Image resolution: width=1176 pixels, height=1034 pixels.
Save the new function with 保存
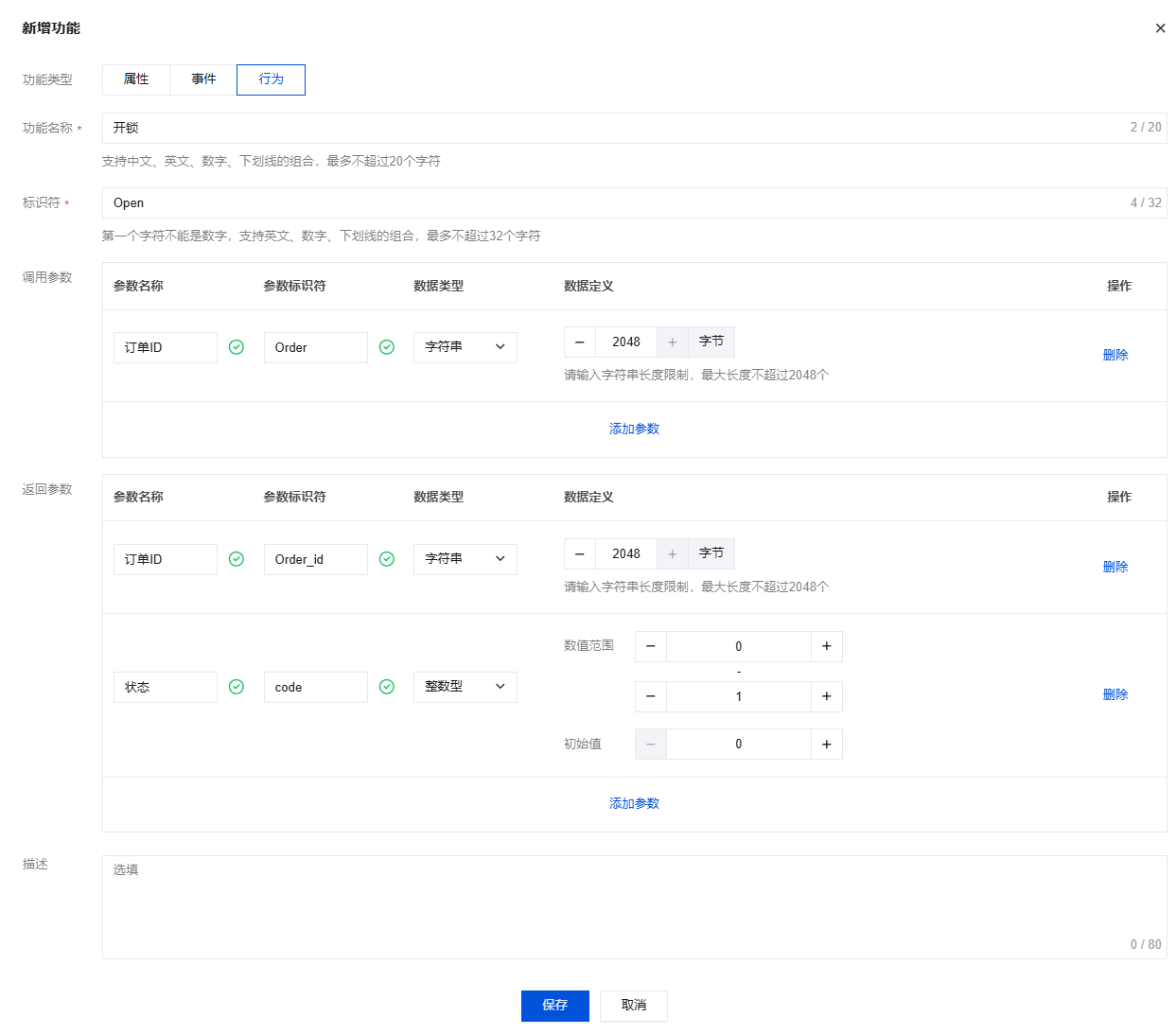coord(554,1006)
